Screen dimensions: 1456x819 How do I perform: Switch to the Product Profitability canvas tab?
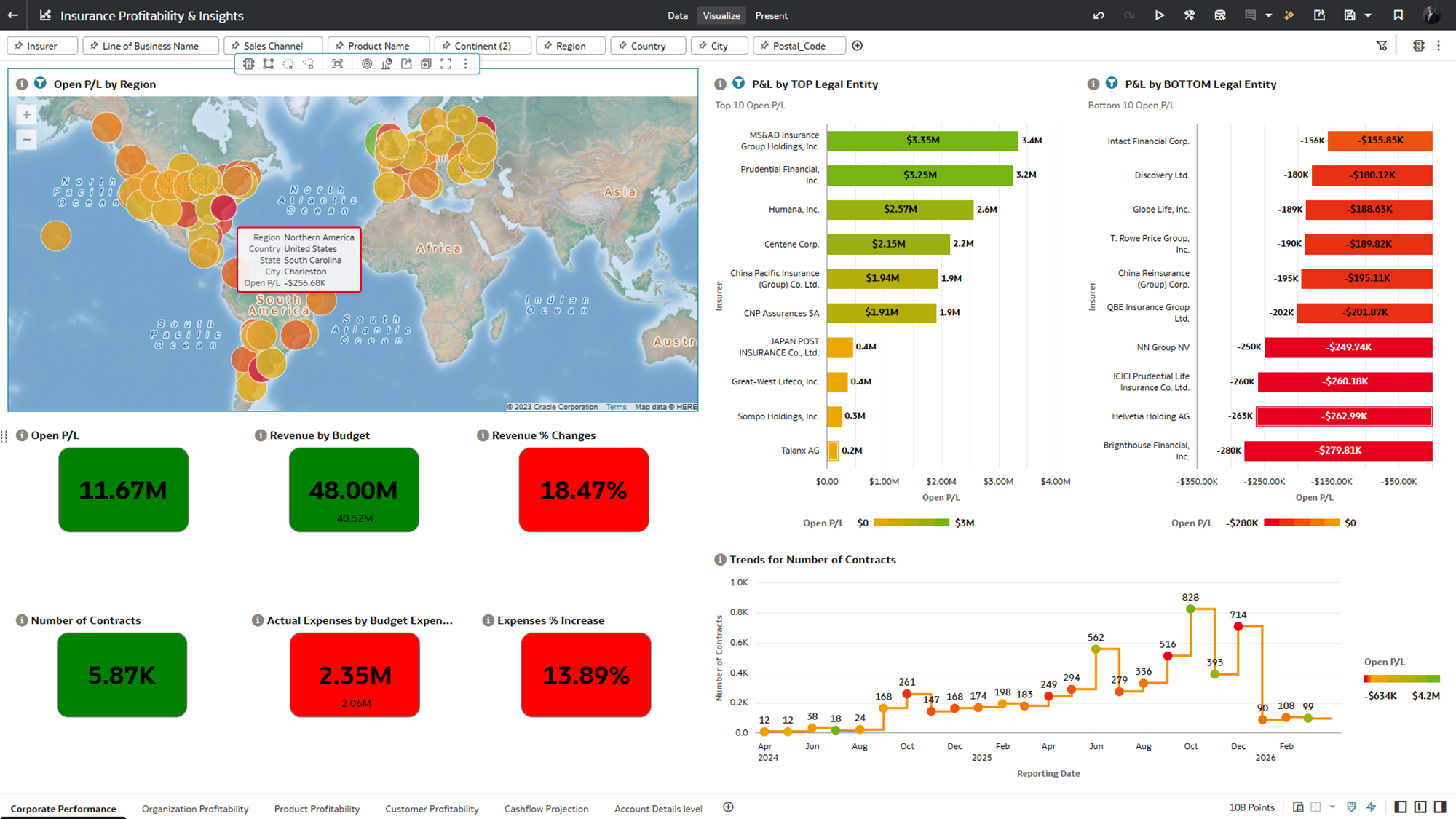point(317,809)
